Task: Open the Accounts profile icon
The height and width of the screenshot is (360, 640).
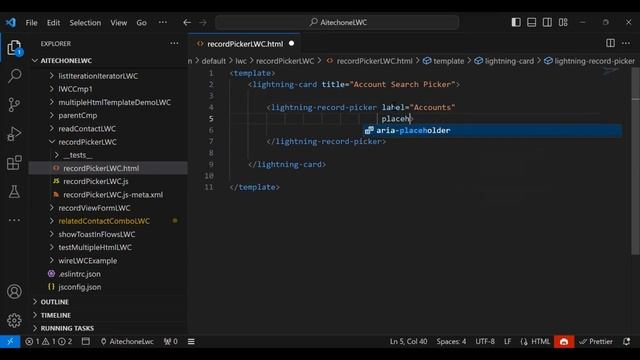Action: (x=14, y=291)
